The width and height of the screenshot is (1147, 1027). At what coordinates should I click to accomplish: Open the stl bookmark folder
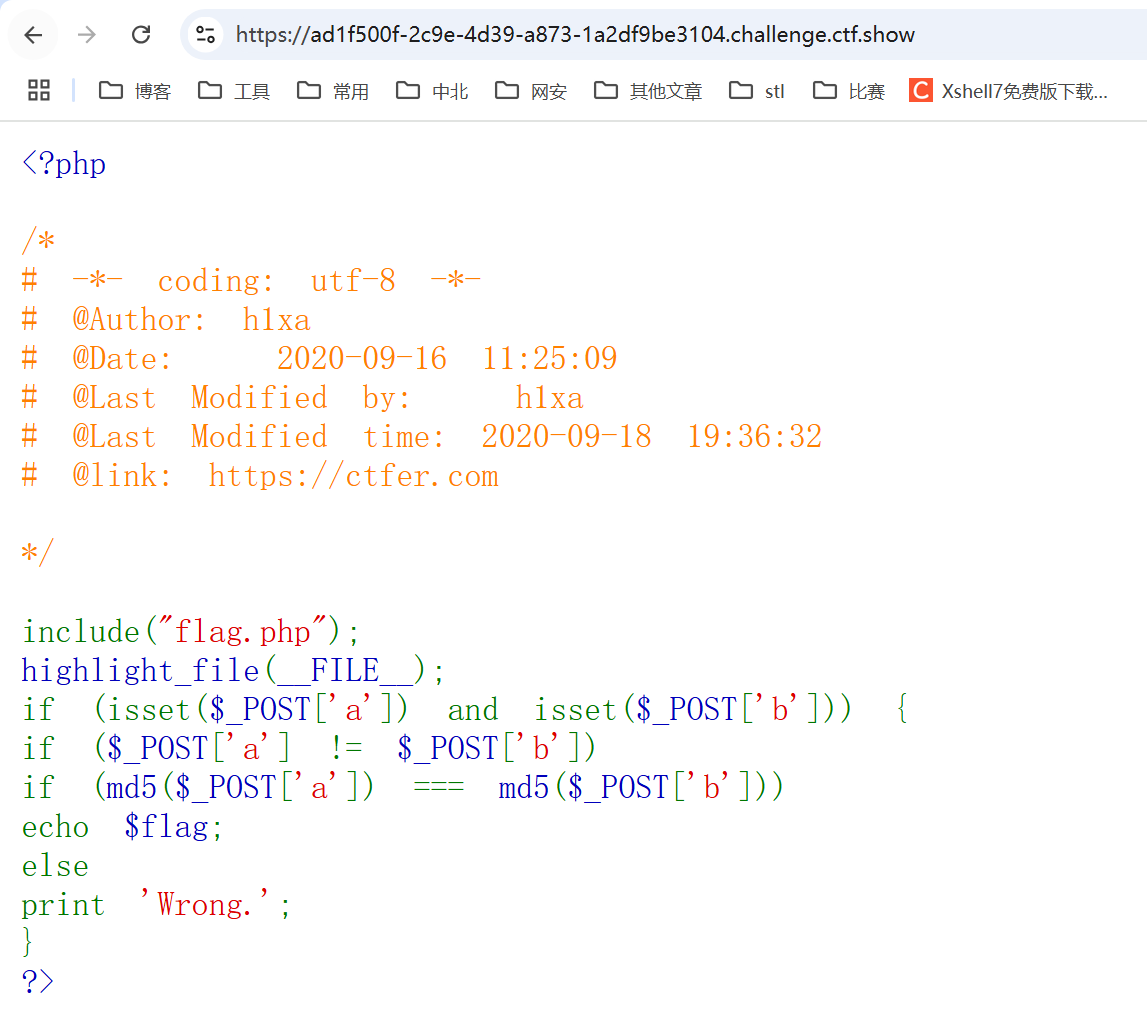click(x=757, y=91)
